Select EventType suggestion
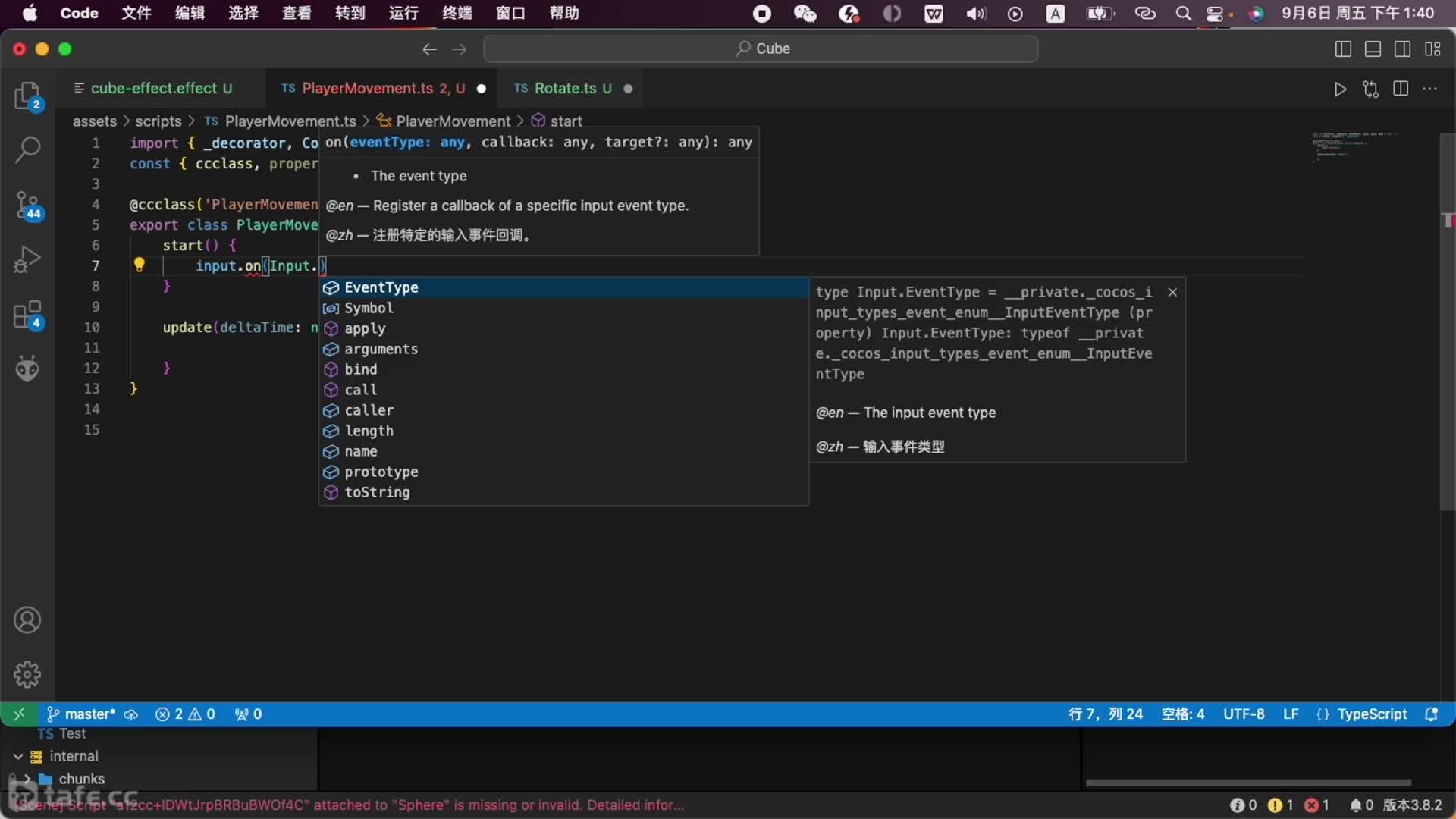This screenshot has height=819, width=1456. [563, 287]
